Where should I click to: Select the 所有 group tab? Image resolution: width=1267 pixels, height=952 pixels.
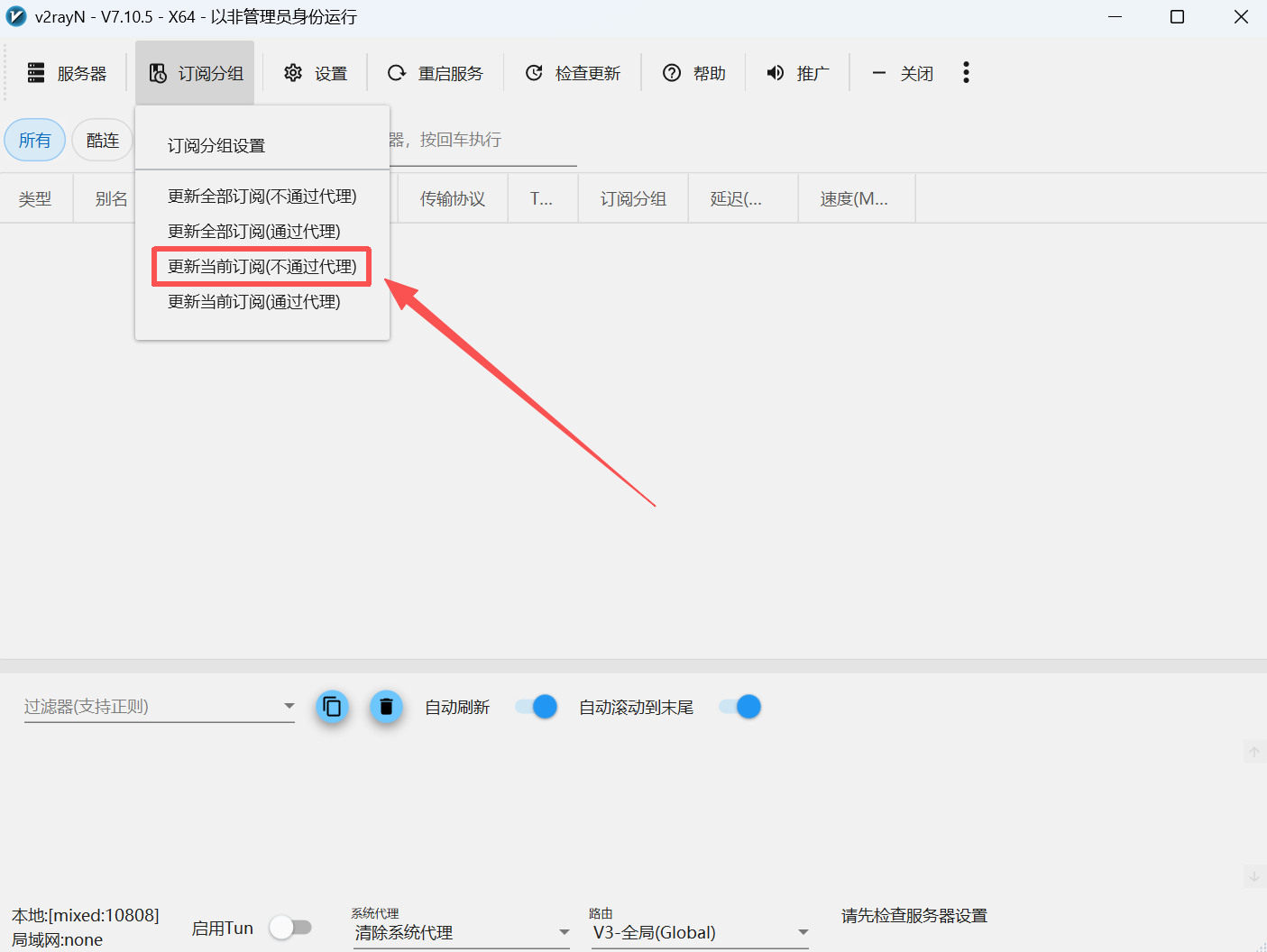pos(35,140)
